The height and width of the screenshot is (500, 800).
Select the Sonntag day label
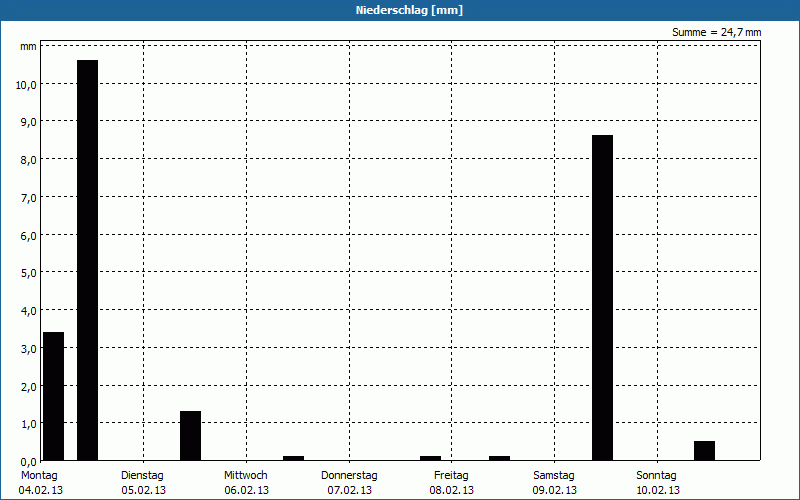[x=656, y=476]
